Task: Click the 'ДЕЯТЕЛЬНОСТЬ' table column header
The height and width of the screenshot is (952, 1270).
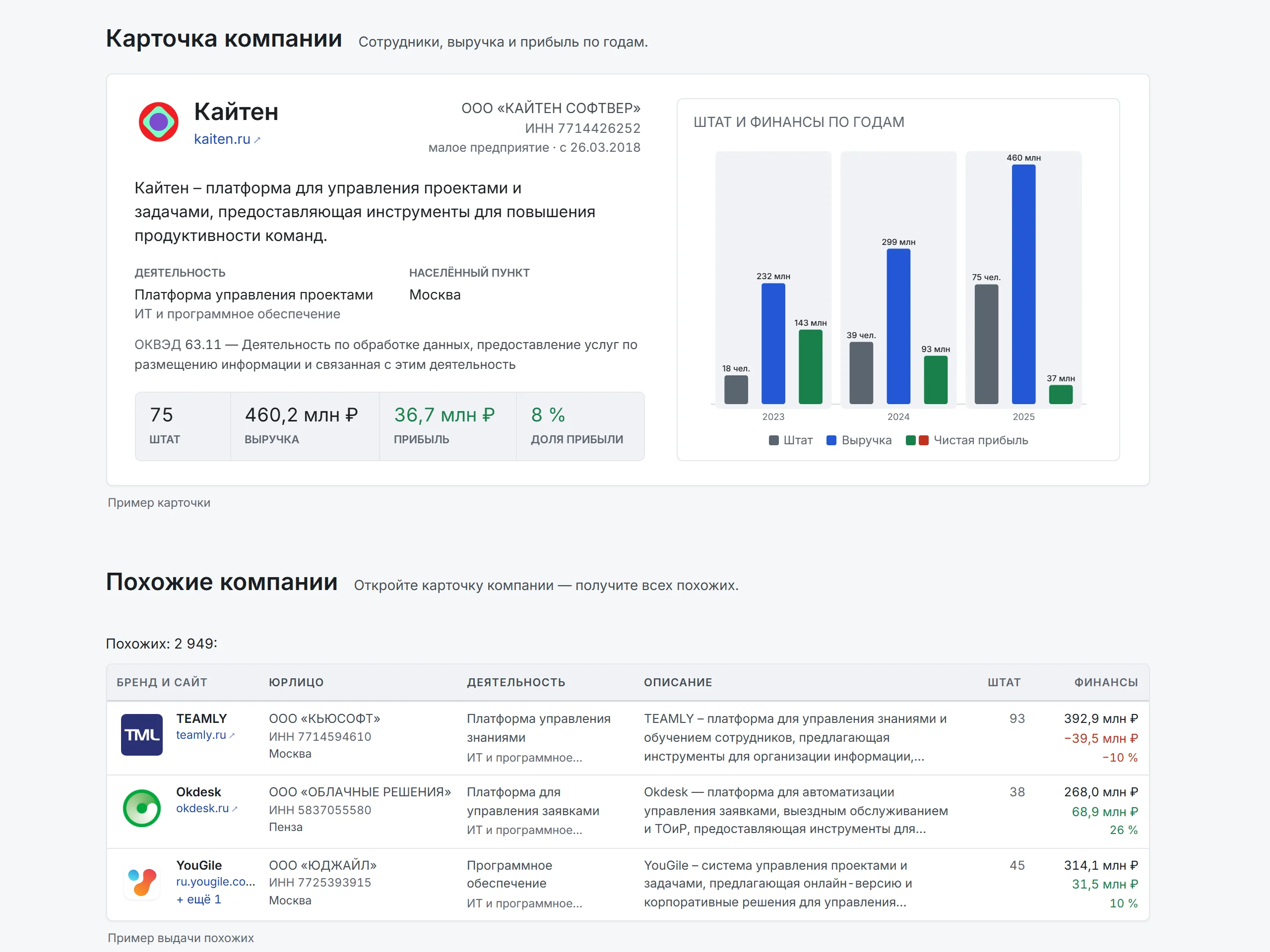Action: tap(516, 682)
